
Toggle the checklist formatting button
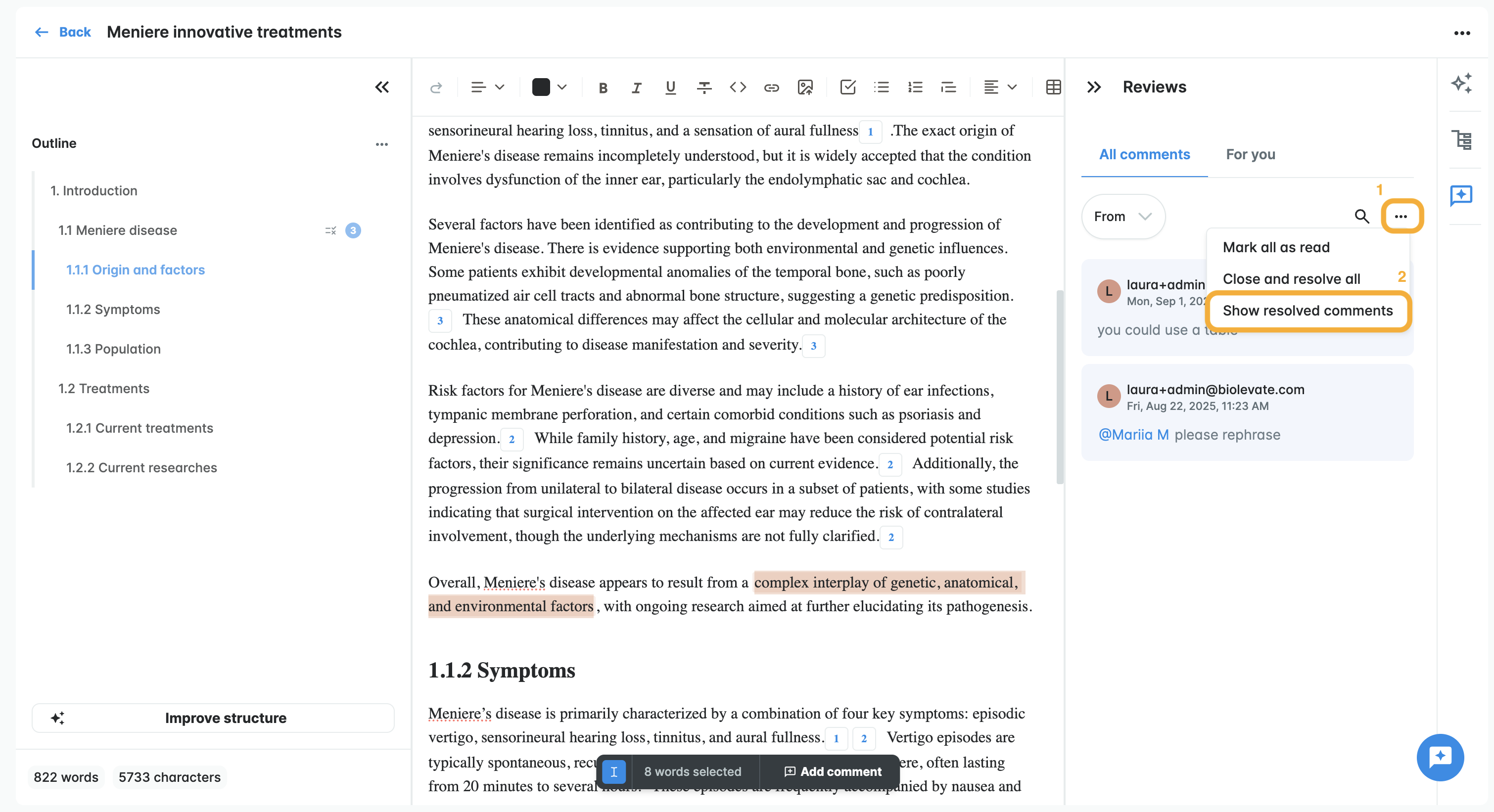click(847, 88)
